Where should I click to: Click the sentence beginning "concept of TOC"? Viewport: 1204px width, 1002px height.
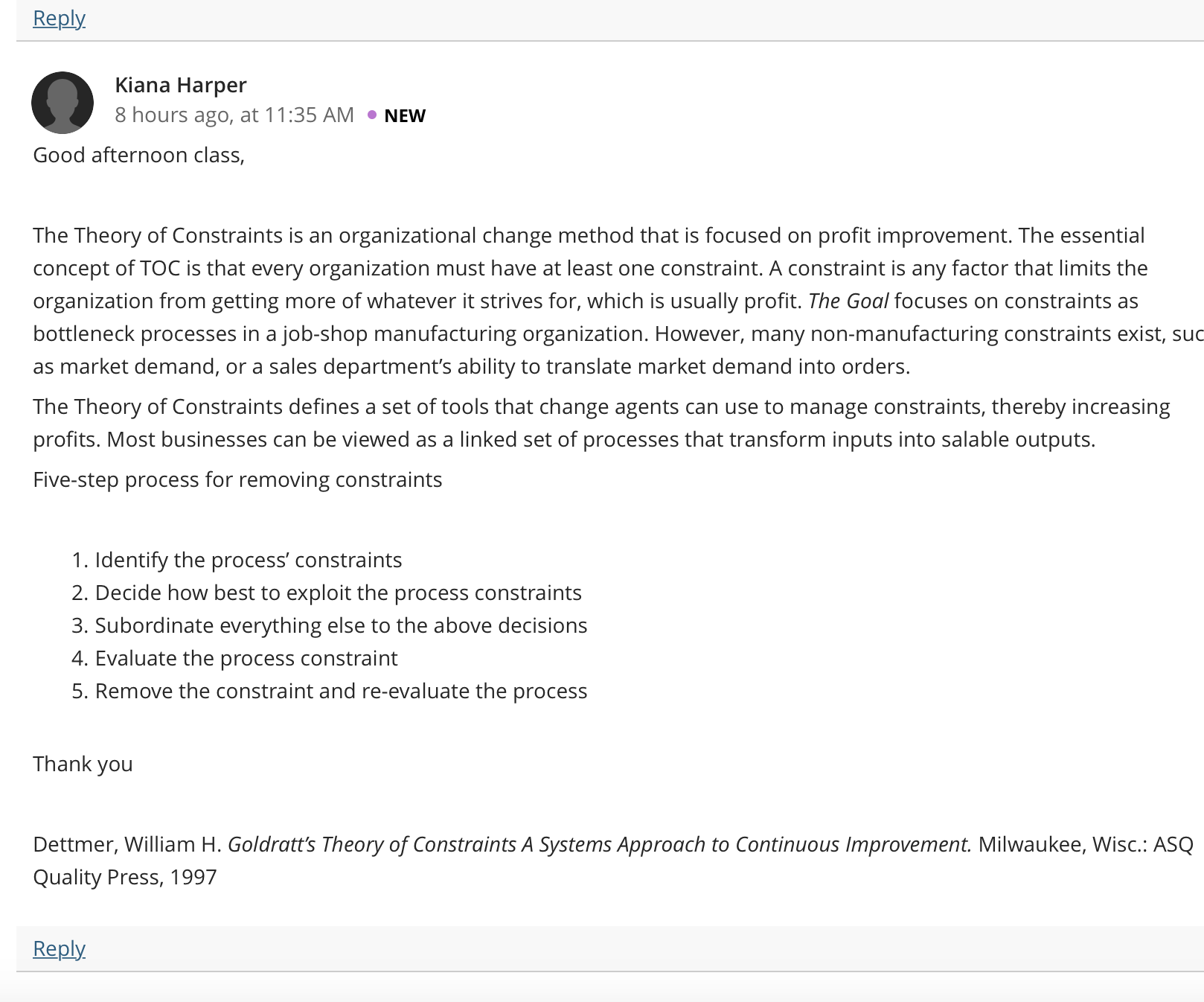[398, 268]
